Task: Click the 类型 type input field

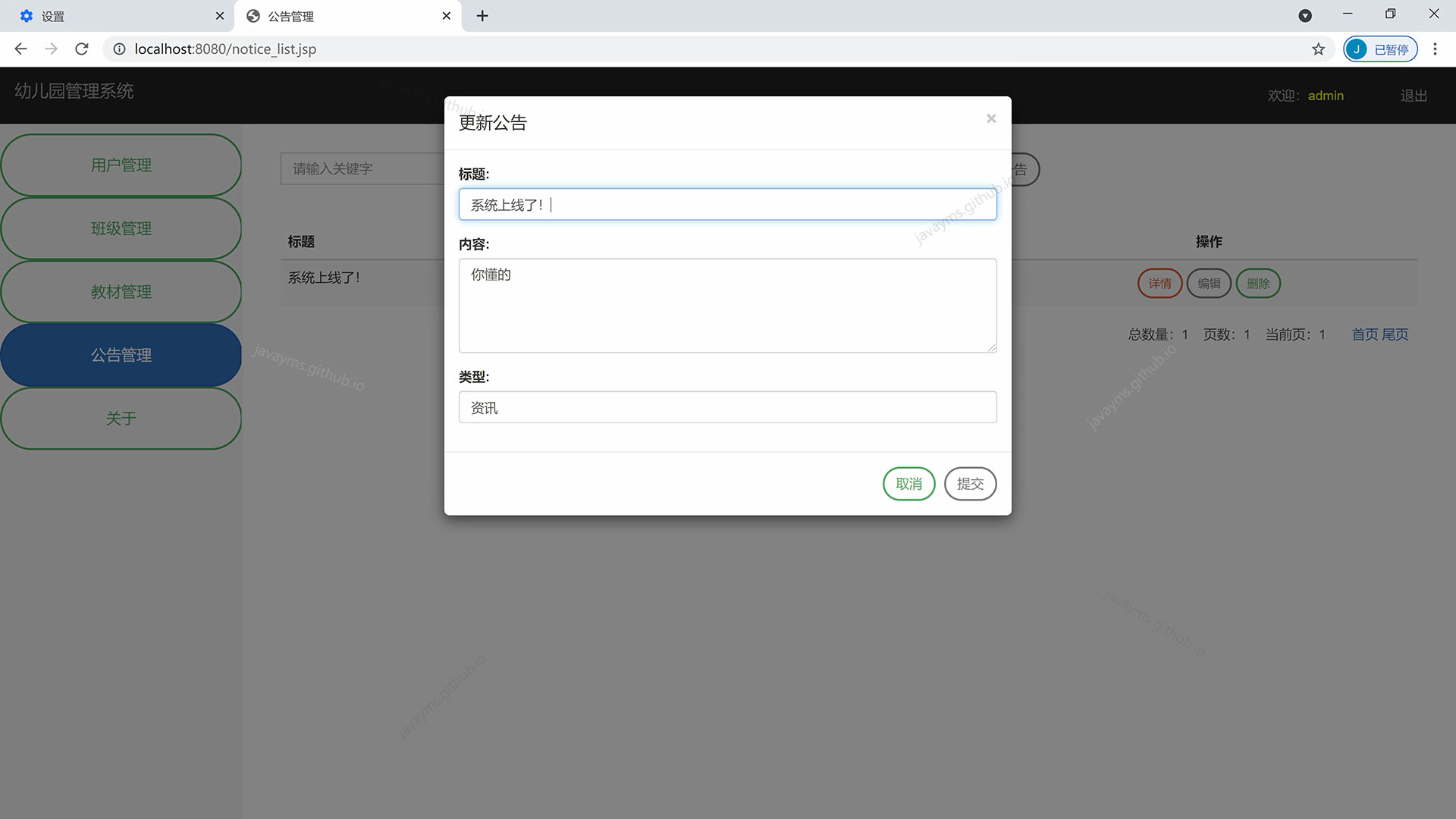Action: click(726, 407)
